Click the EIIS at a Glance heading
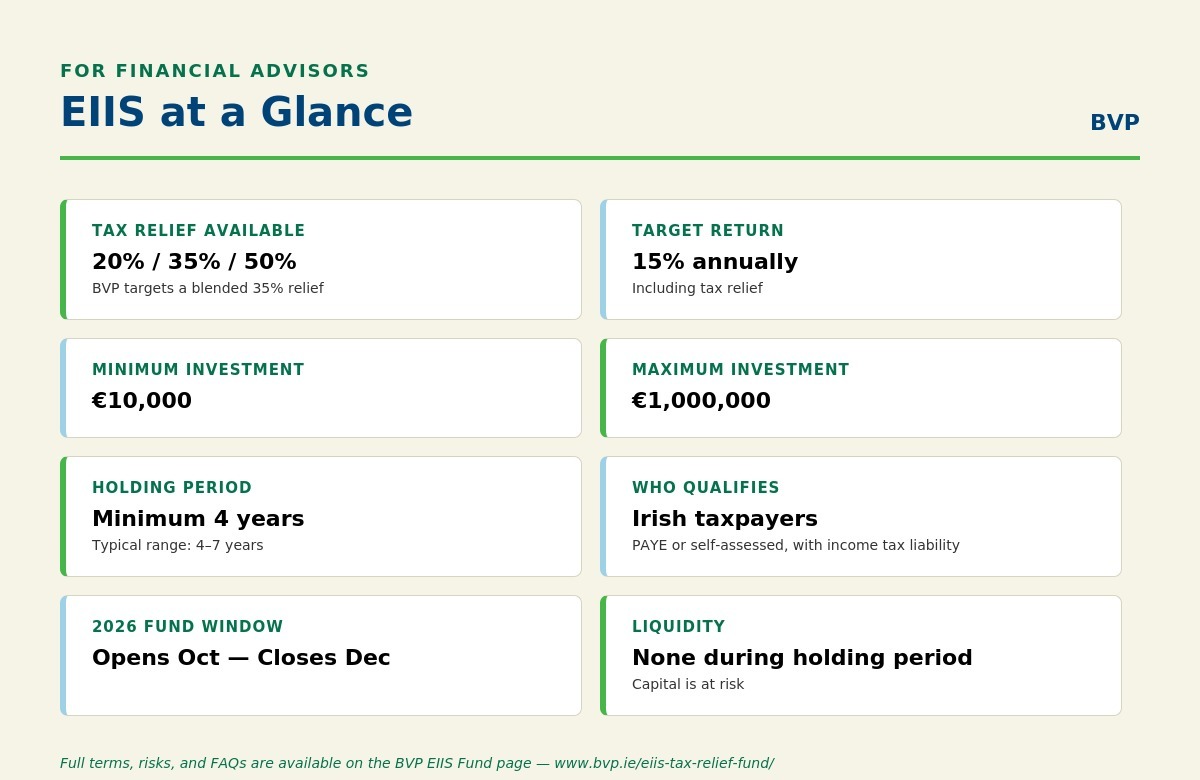 pos(236,112)
